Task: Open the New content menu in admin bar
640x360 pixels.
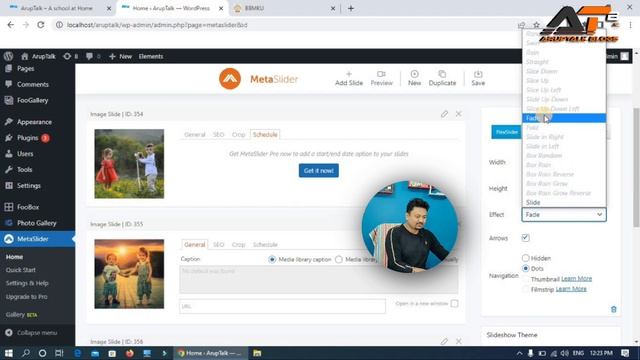Action: point(120,56)
